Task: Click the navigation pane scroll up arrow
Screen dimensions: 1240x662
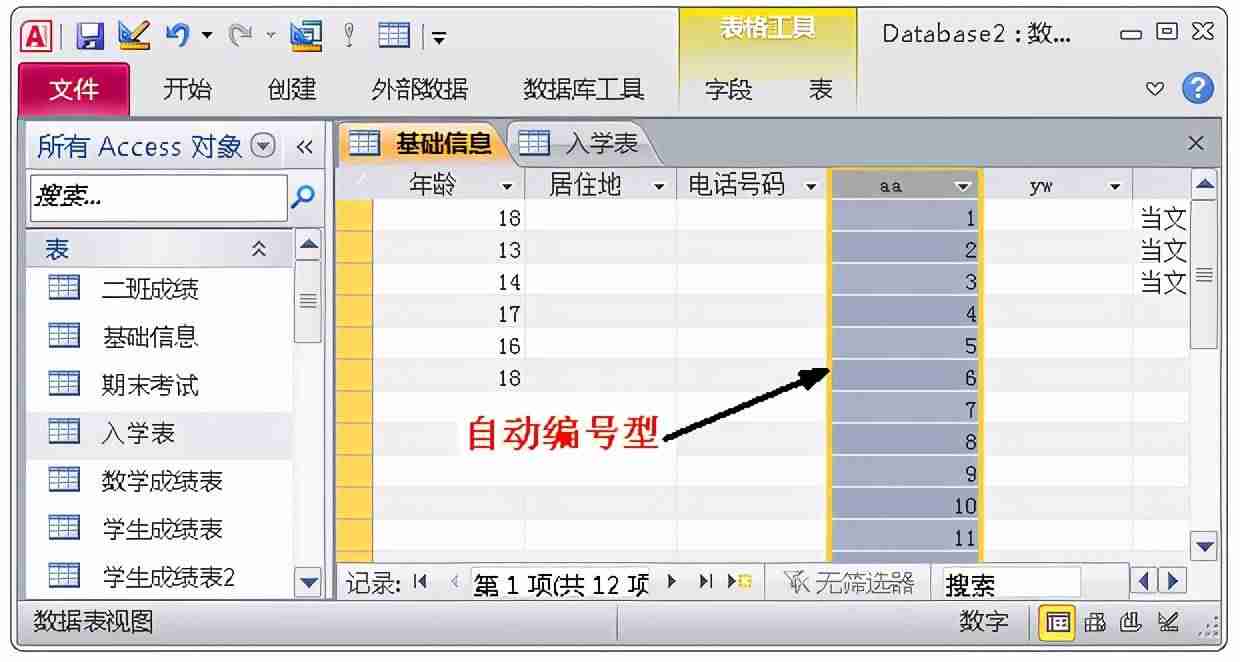Action: (308, 244)
